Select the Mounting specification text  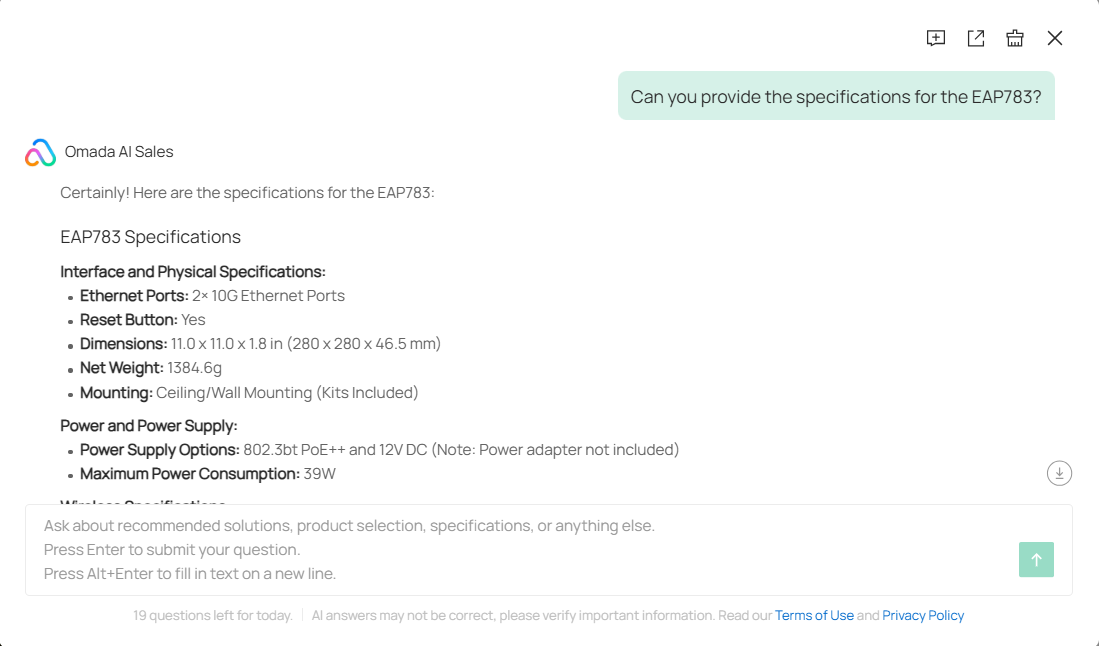(249, 392)
